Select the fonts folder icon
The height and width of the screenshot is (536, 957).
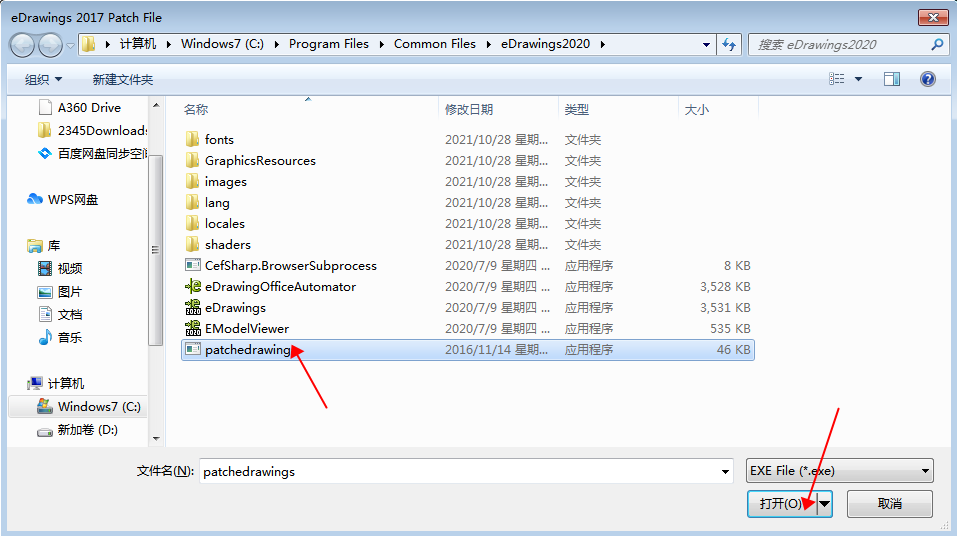click(192, 139)
